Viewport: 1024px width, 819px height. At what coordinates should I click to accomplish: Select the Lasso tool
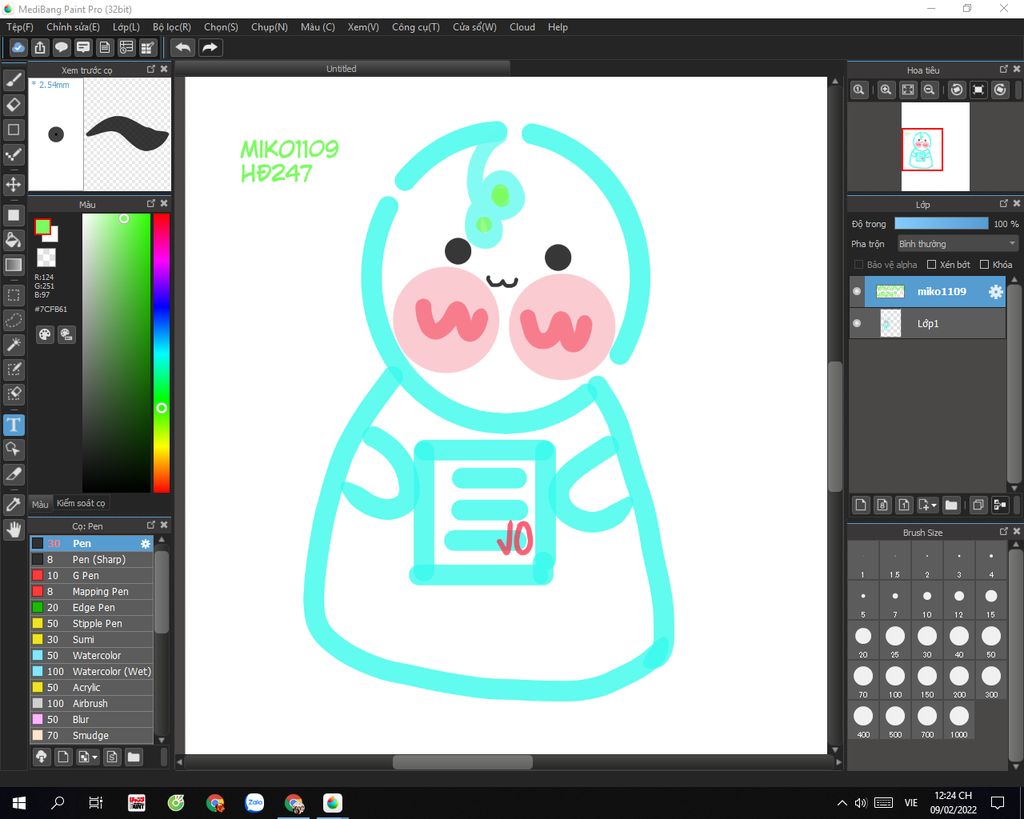14,320
